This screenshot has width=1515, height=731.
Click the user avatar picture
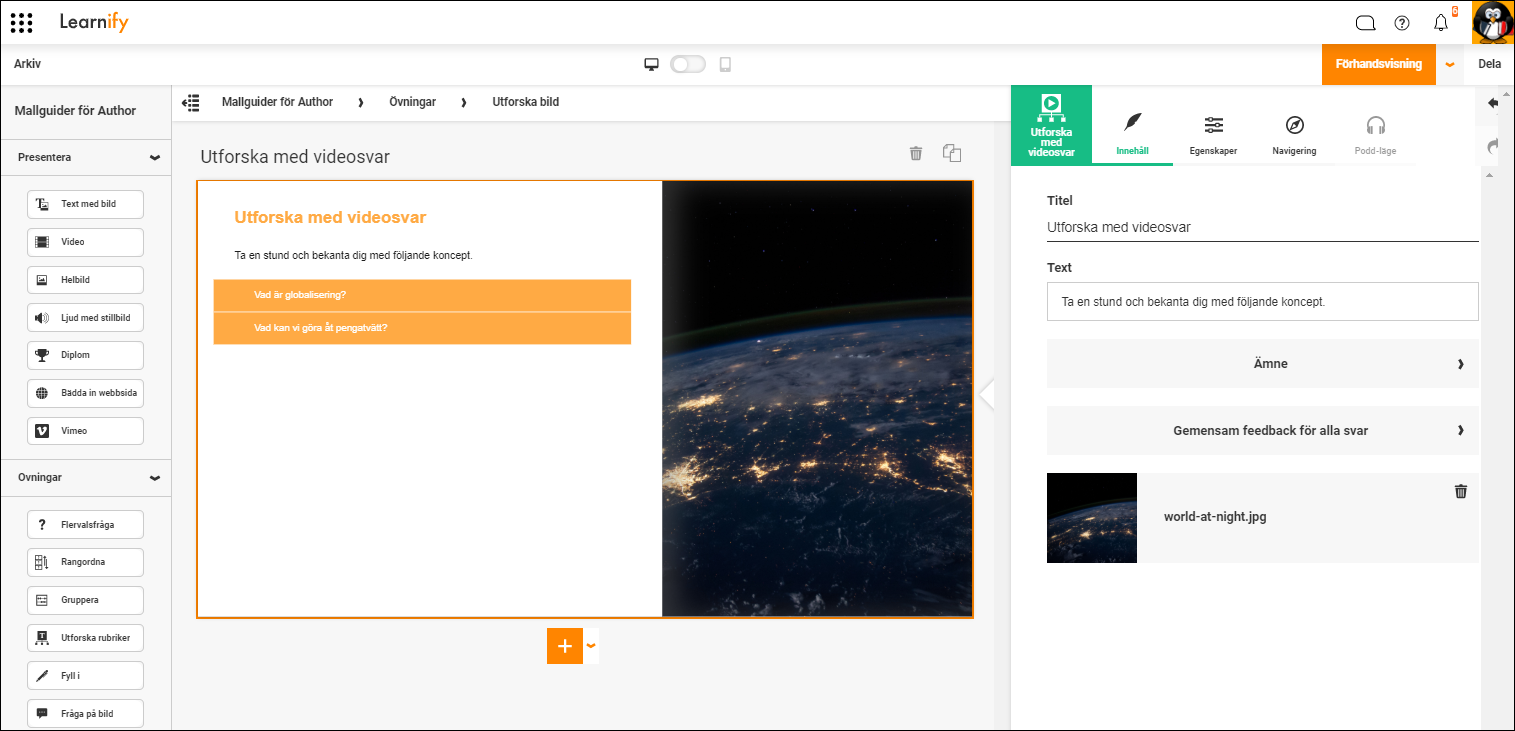click(x=1492, y=22)
